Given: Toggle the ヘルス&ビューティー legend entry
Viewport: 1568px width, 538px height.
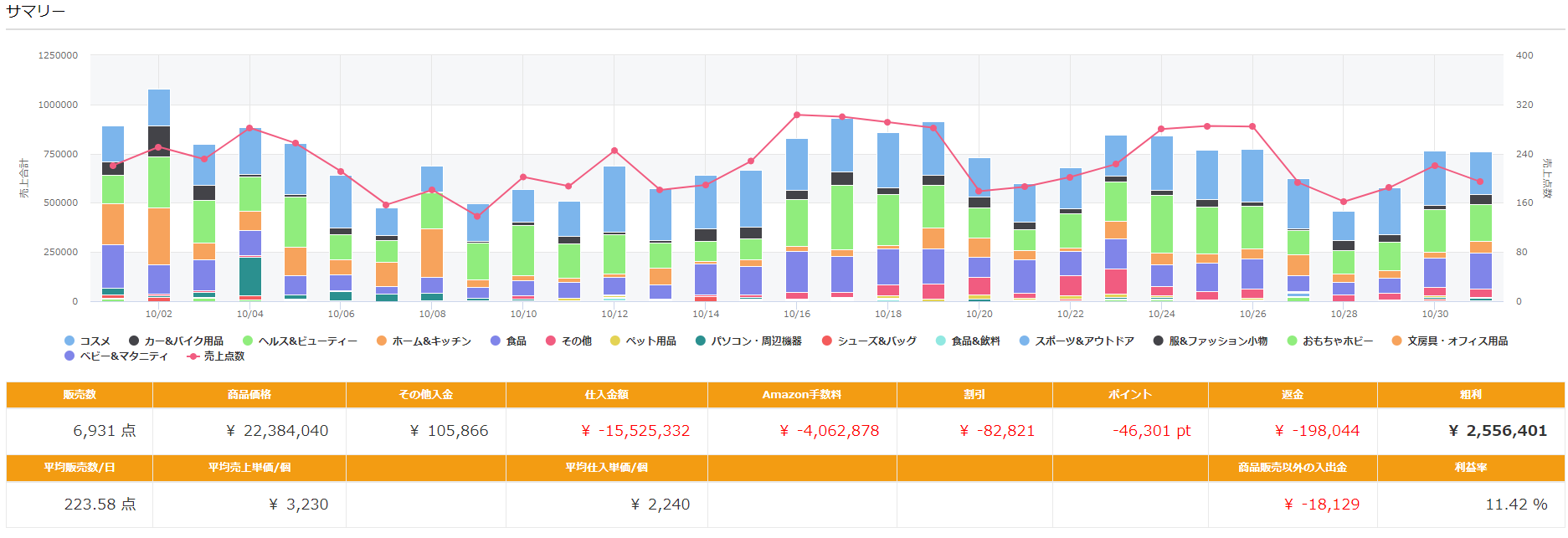Looking at the screenshot, I should tap(300, 341).
